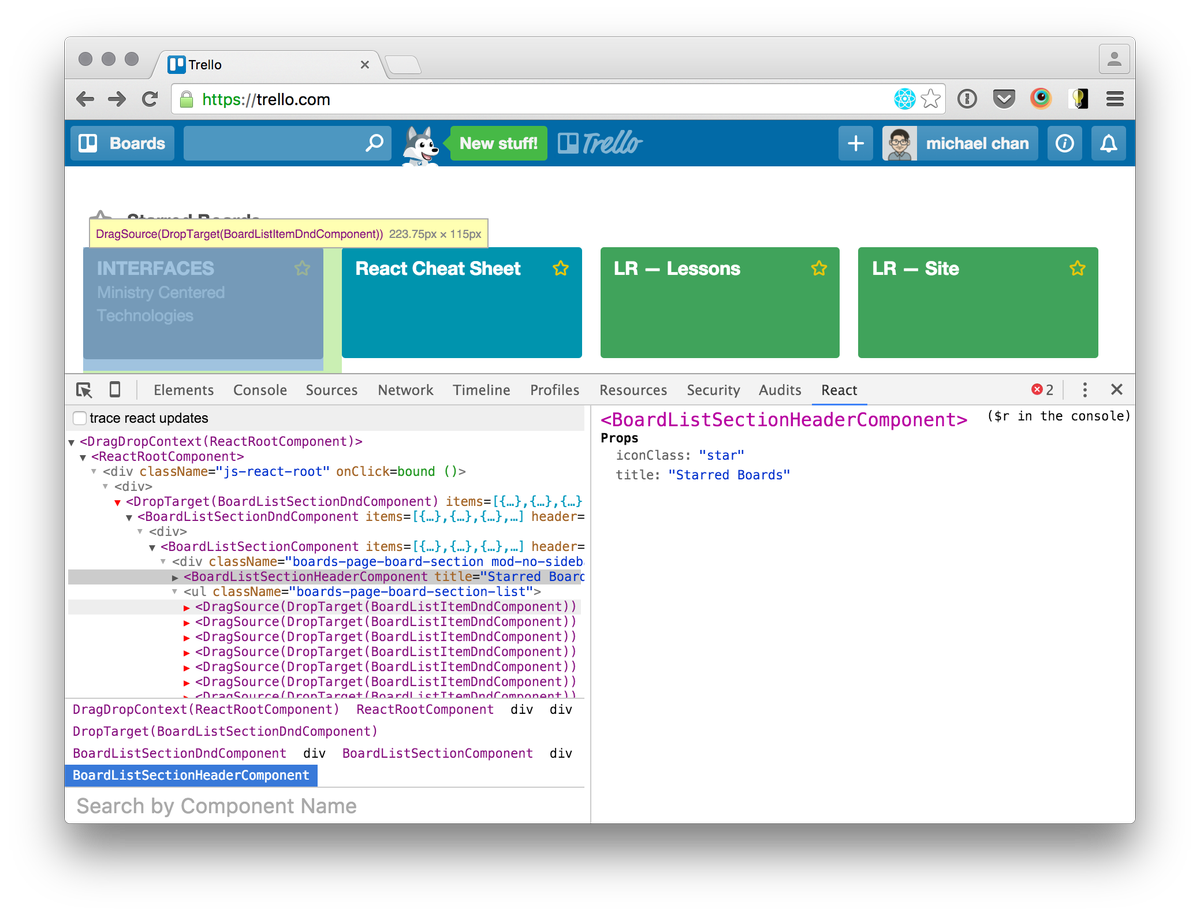Expand first DragSource(DropTarget(BoardListItemDndComponent)) row
Viewport: 1200px width, 916px height.
coord(187,607)
